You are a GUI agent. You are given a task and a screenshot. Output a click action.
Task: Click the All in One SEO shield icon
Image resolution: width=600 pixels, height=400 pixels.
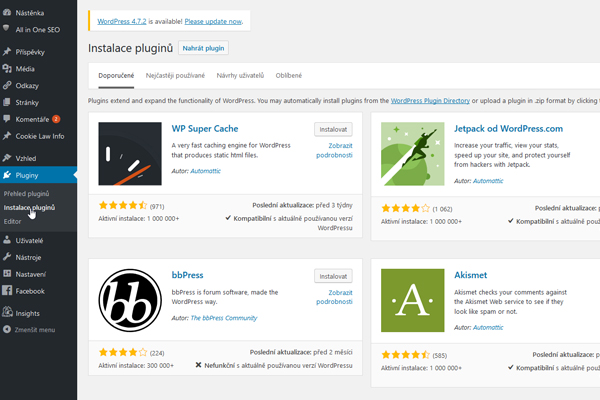[x=6, y=28]
